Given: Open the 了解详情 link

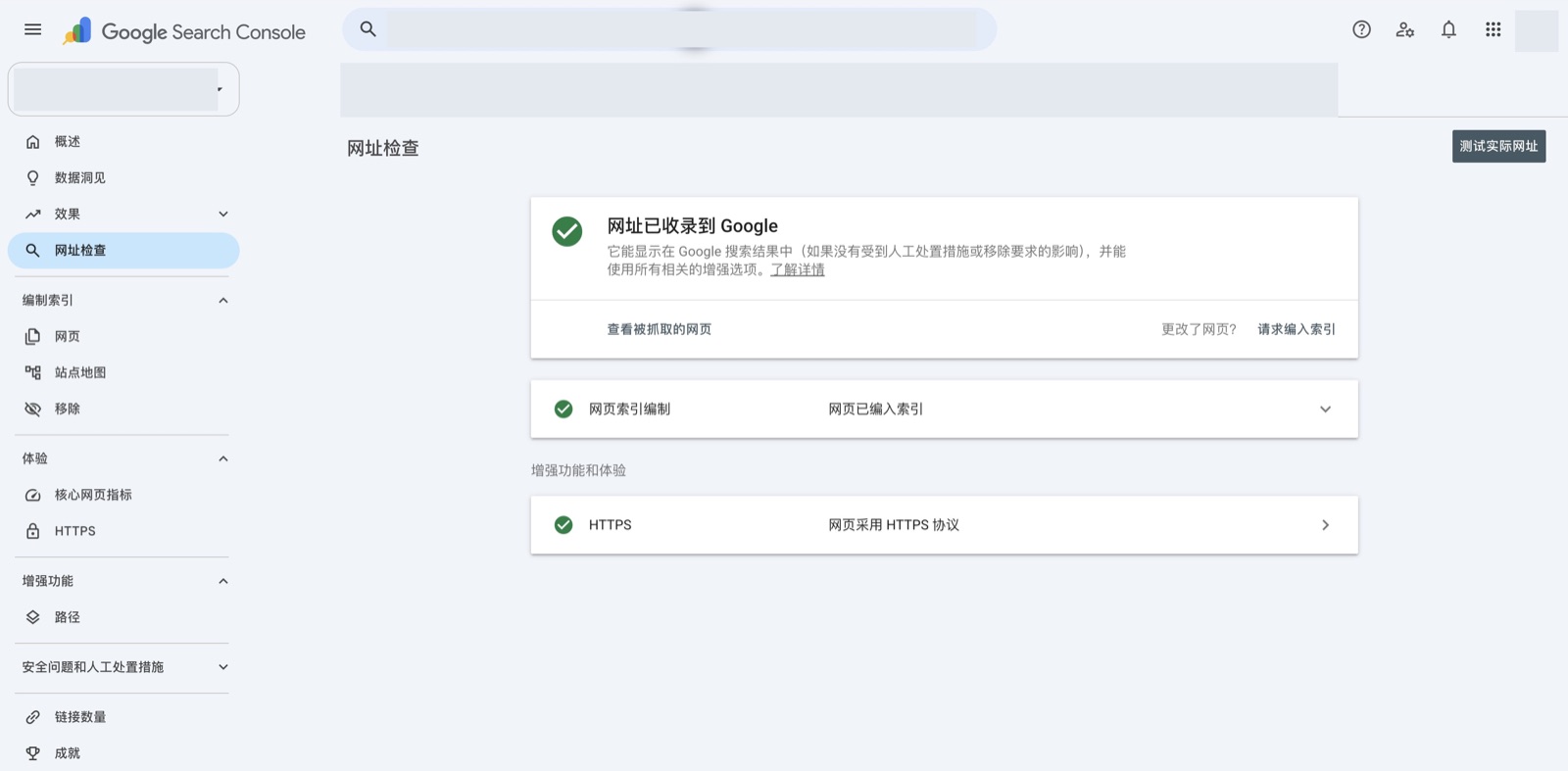Looking at the screenshot, I should (798, 269).
